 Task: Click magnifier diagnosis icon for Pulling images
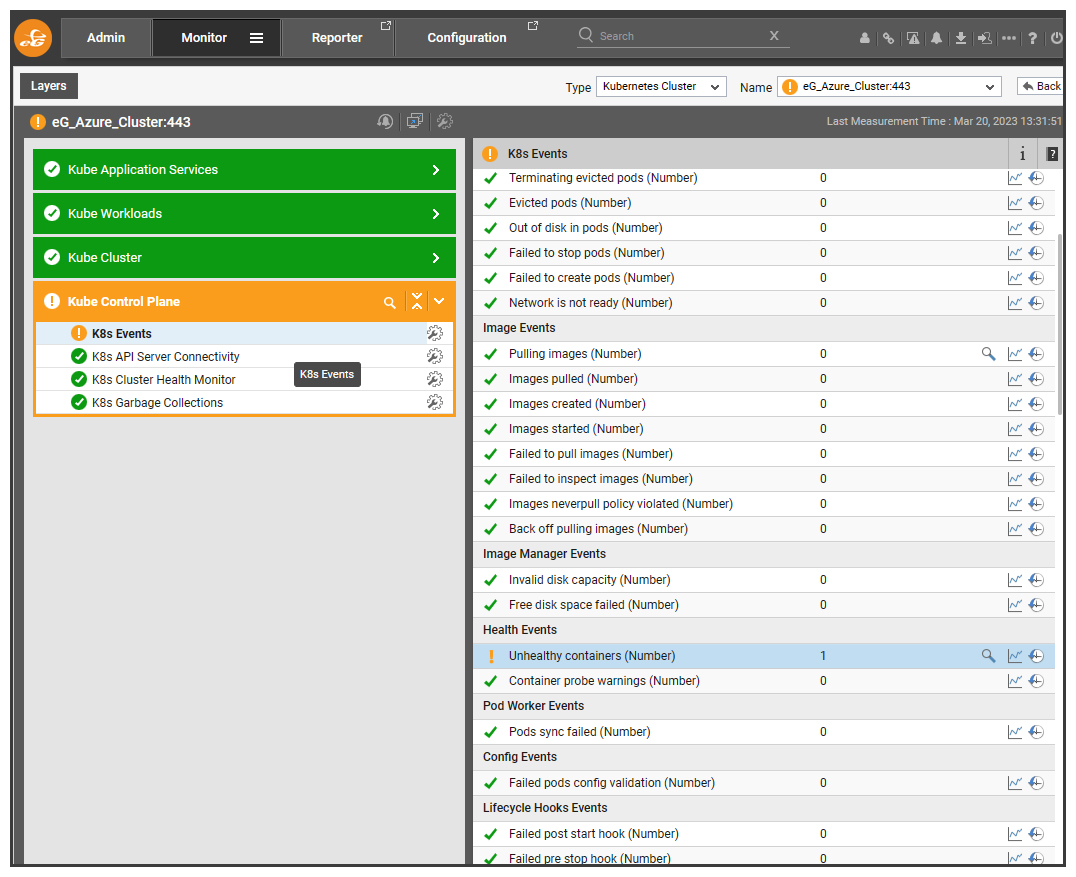coord(988,354)
